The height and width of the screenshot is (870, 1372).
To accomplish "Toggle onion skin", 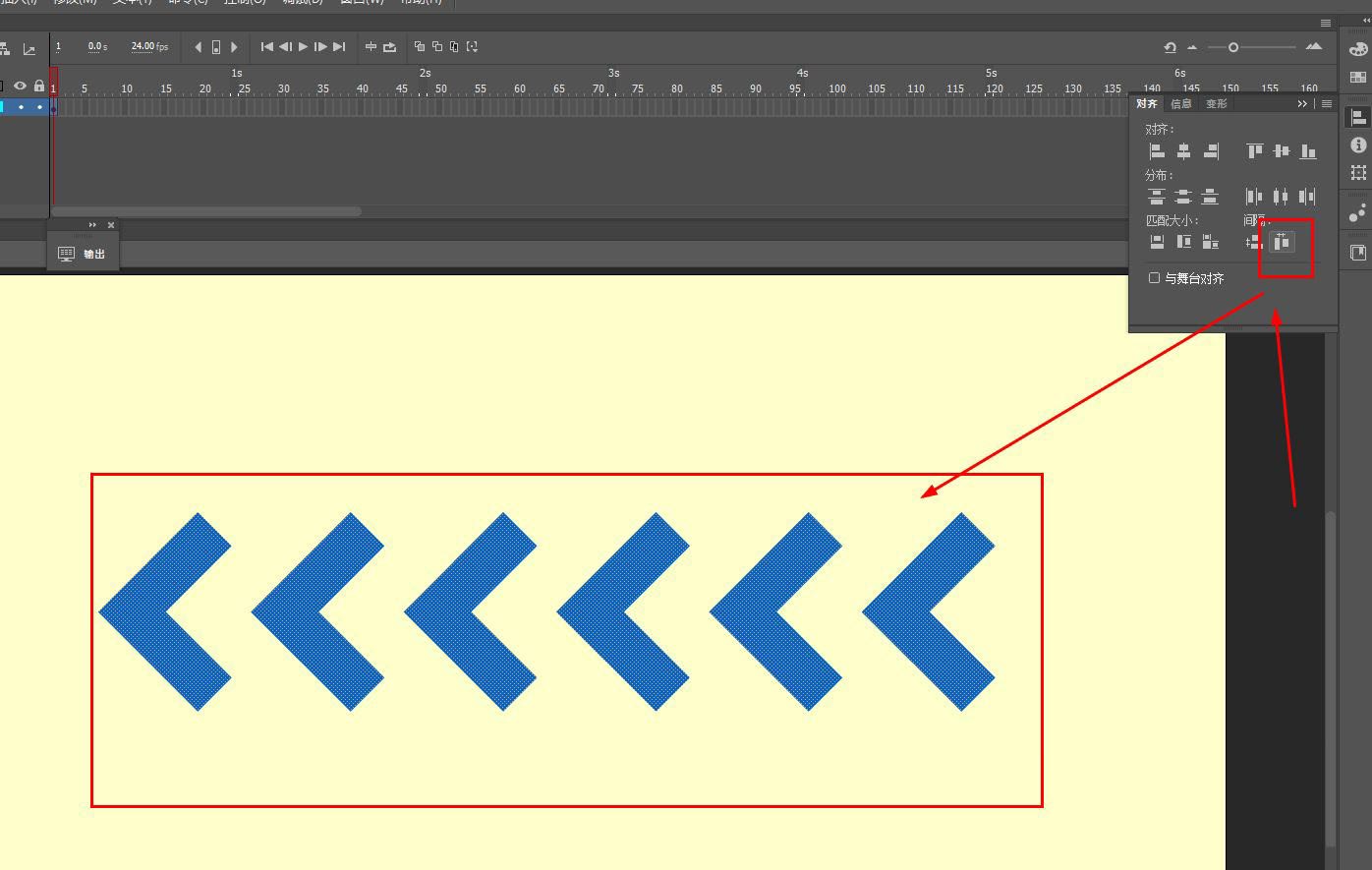I will (x=420, y=46).
